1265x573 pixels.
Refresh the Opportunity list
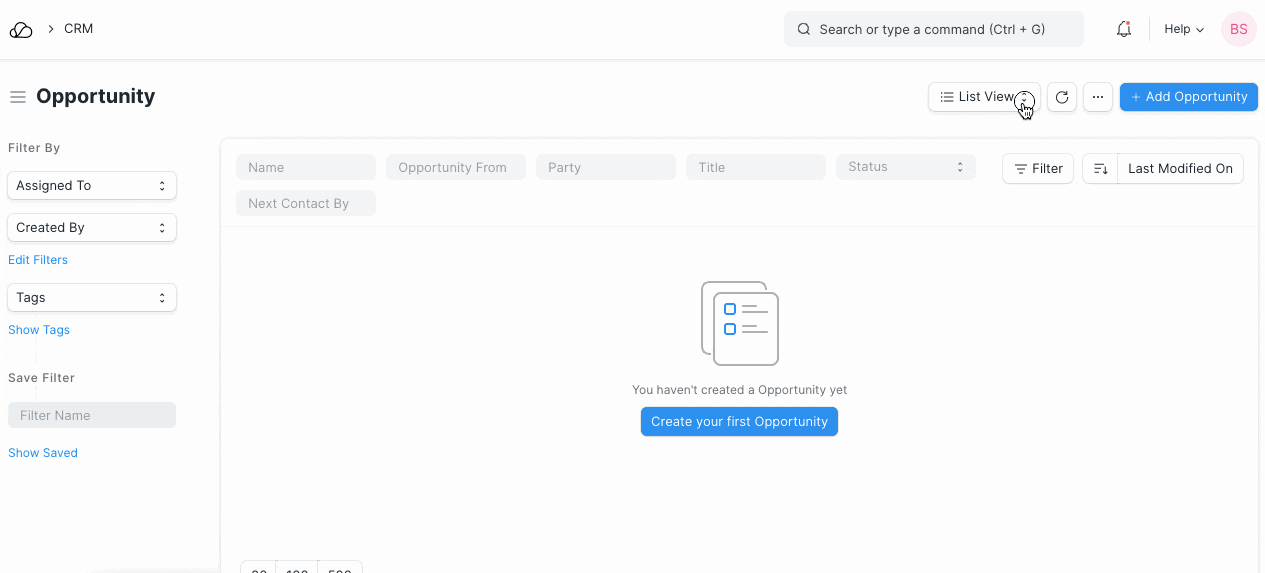(x=1062, y=97)
